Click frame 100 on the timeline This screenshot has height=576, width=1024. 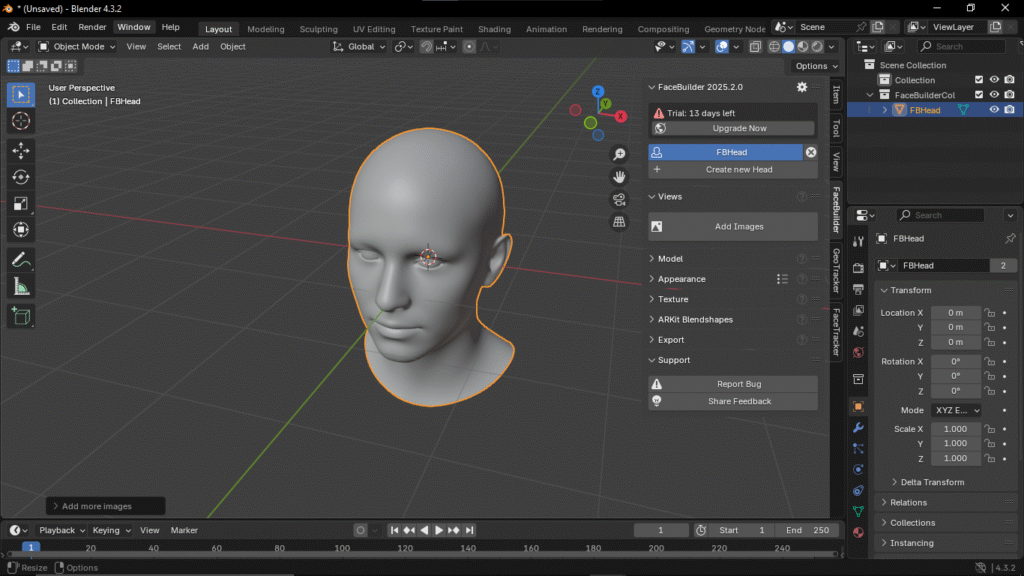pyautogui.click(x=342, y=548)
